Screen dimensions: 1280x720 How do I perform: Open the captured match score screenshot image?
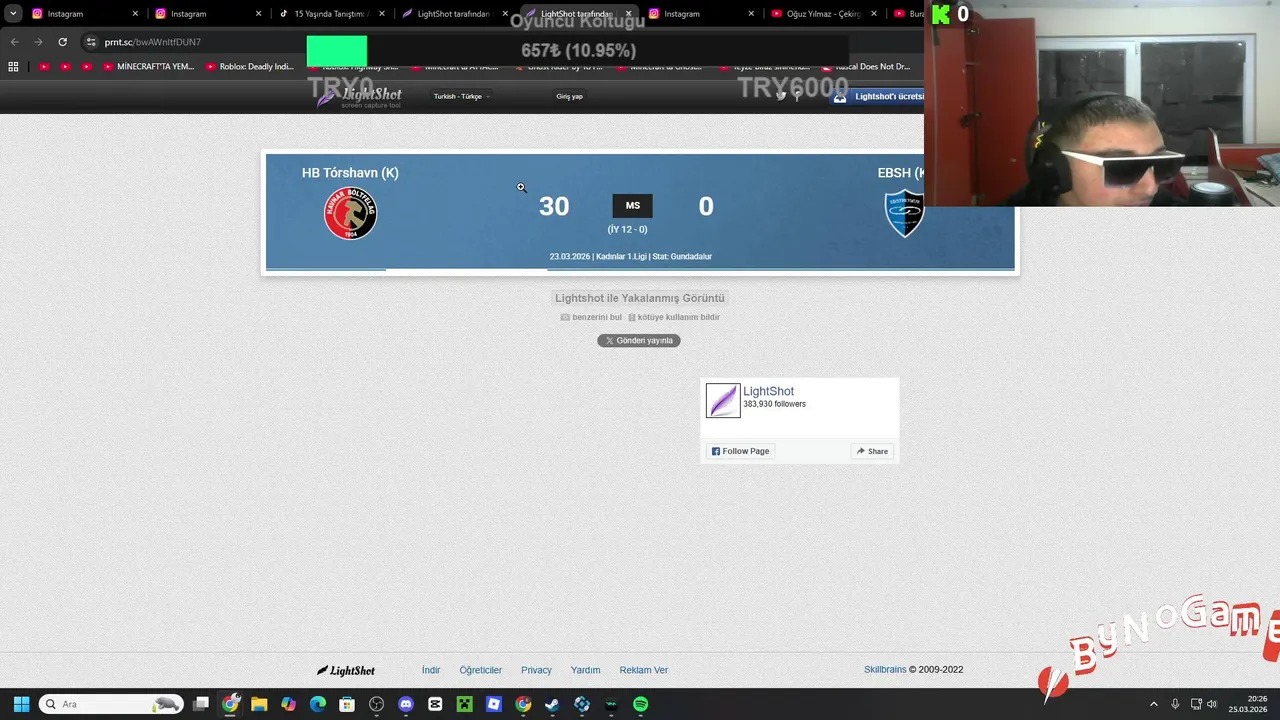point(640,212)
